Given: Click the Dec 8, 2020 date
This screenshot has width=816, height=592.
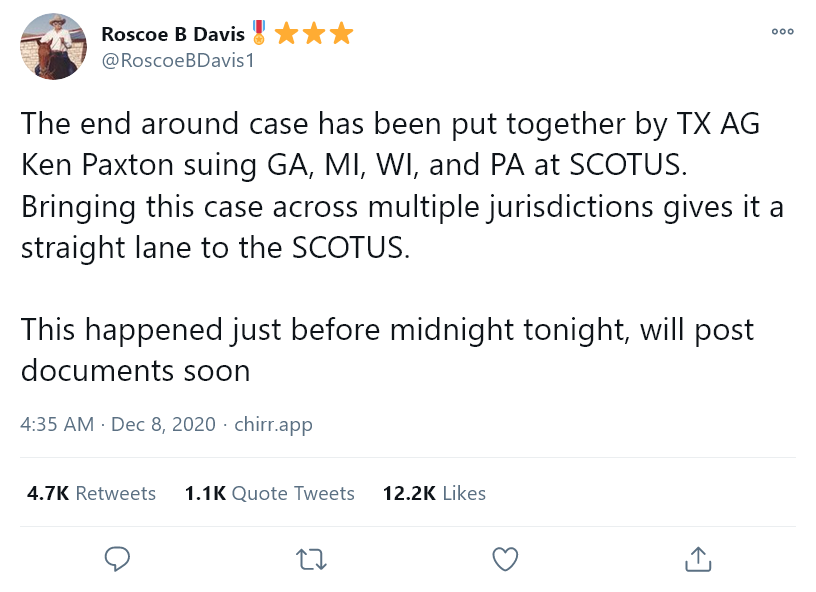Looking at the screenshot, I should [164, 424].
